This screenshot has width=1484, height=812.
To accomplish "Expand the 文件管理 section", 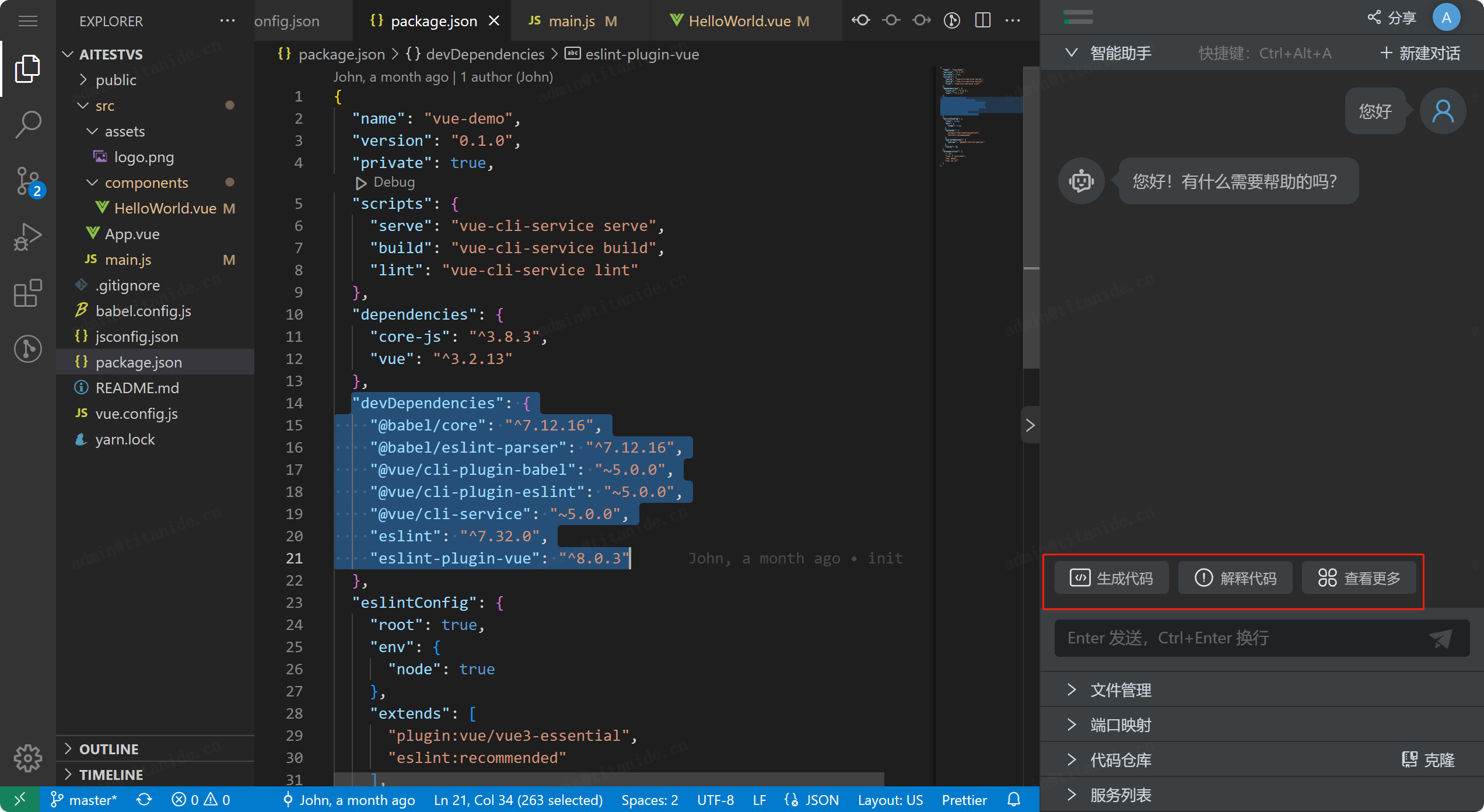I will click(1120, 690).
